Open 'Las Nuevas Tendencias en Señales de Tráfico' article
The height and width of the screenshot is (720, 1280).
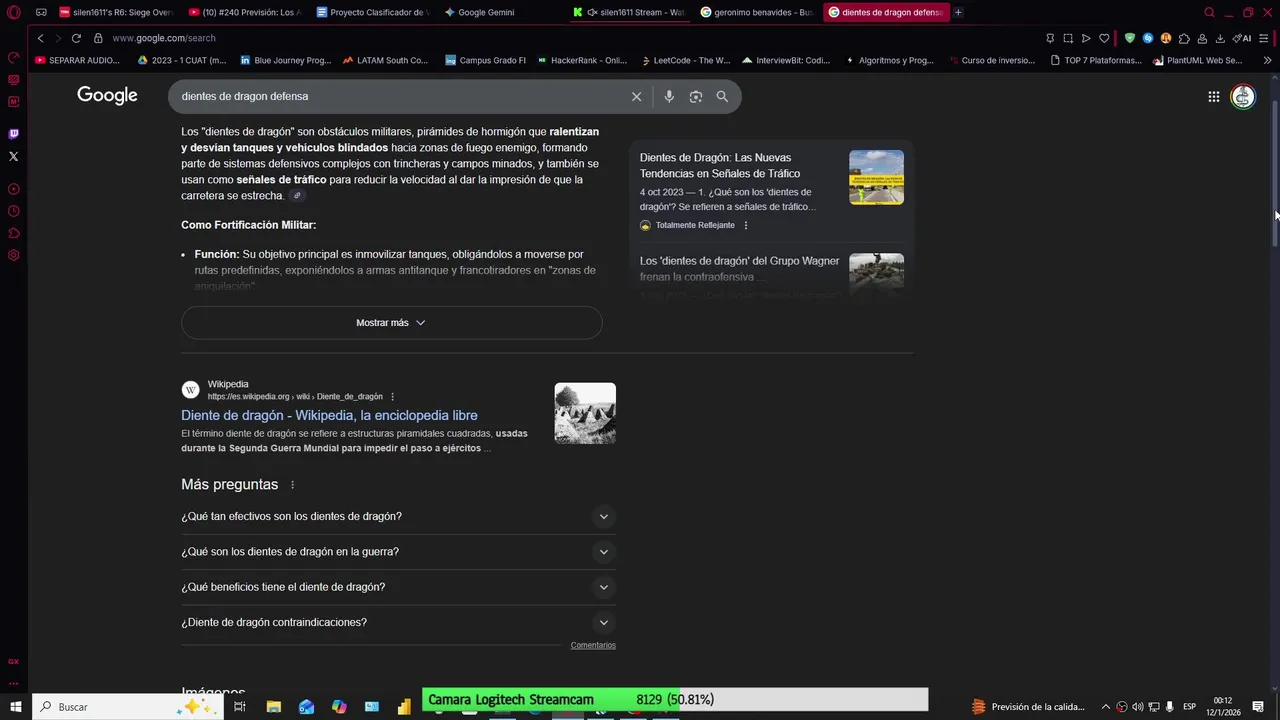(720, 166)
